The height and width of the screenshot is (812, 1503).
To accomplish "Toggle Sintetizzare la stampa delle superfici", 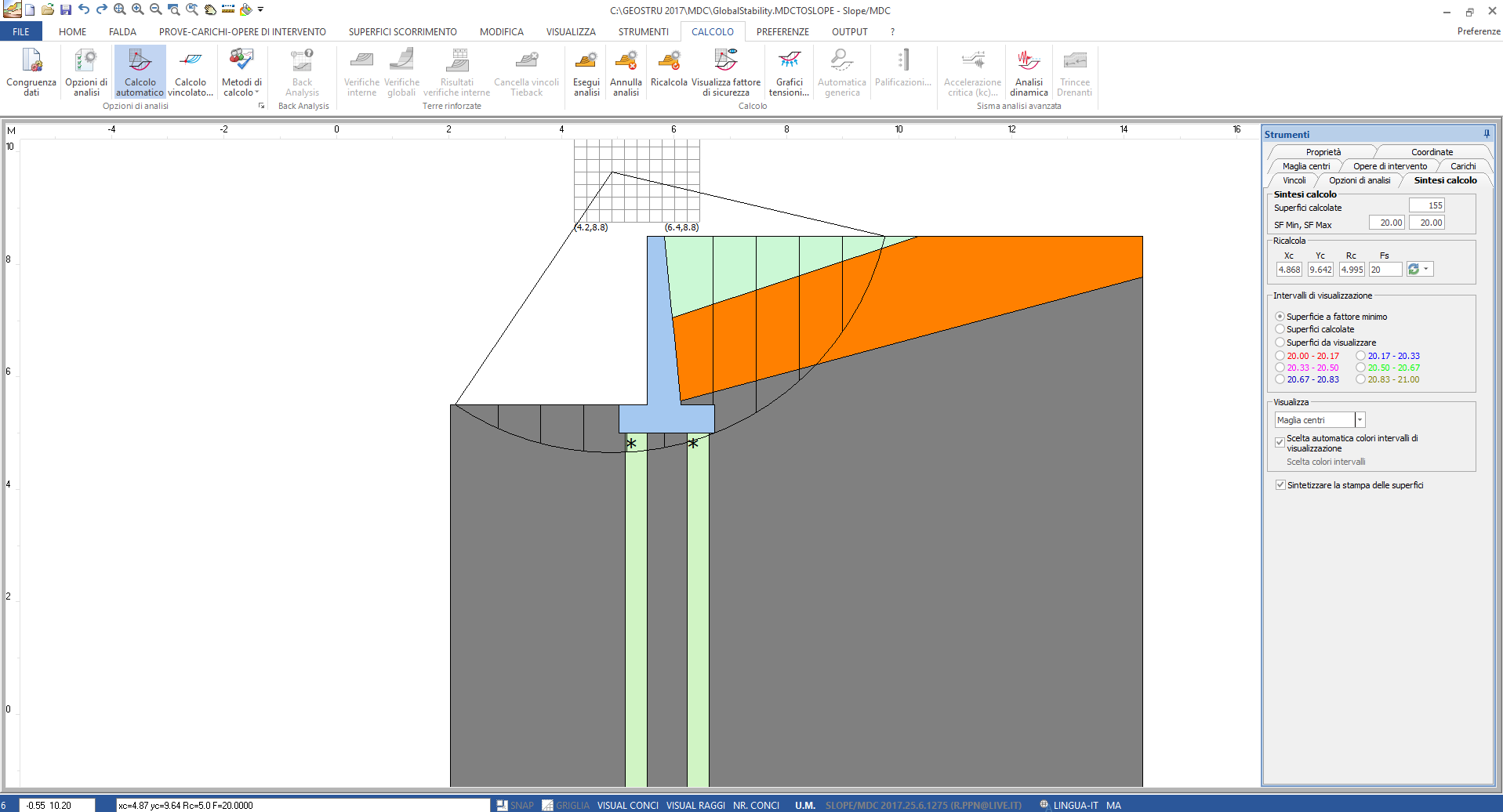I will click(1280, 485).
